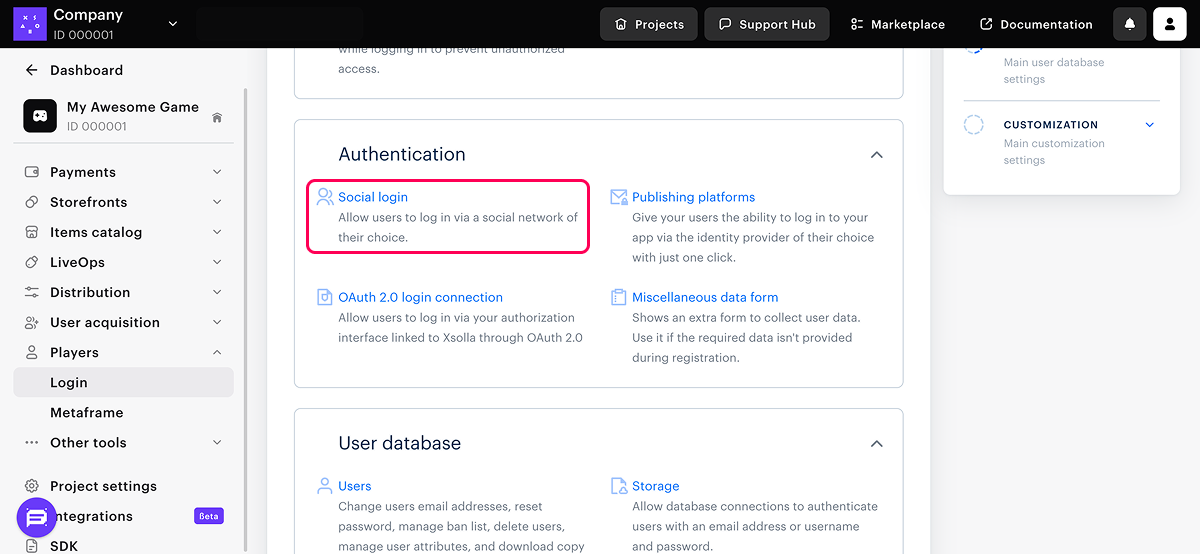The width and height of the screenshot is (1200, 554).
Task: Expand the Payments sidebar section
Action: tap(217, 172)
